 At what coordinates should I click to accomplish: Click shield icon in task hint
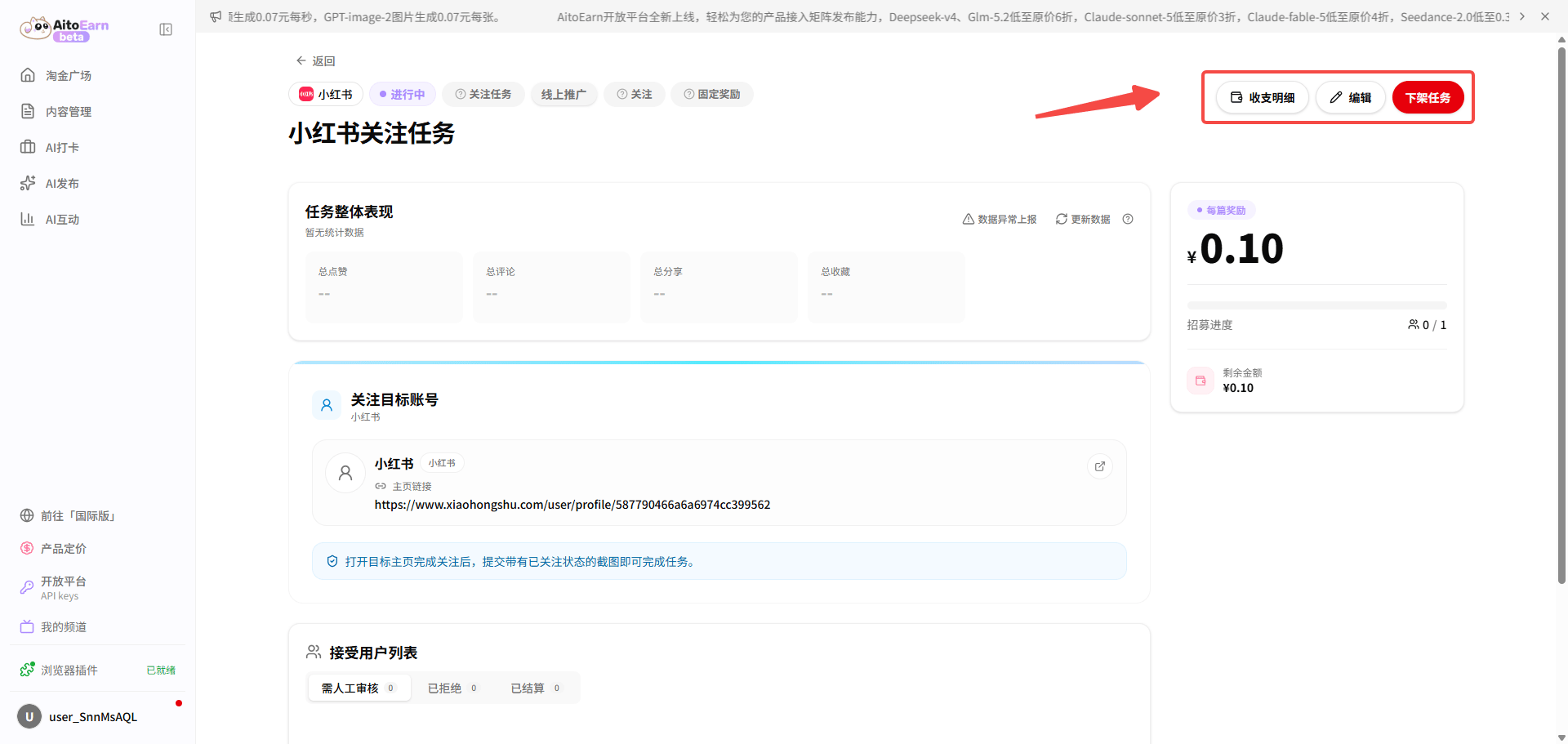[x=332, y=562]
